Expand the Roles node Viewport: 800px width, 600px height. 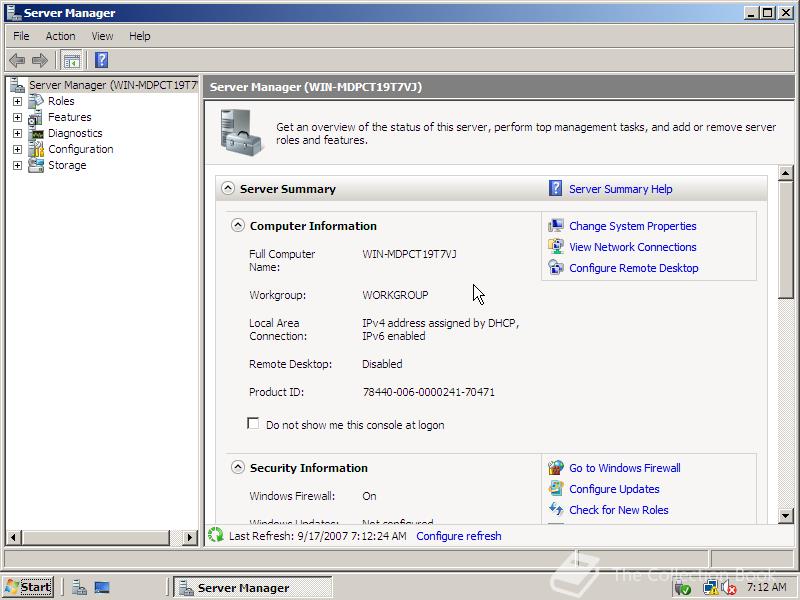(17, 102)
